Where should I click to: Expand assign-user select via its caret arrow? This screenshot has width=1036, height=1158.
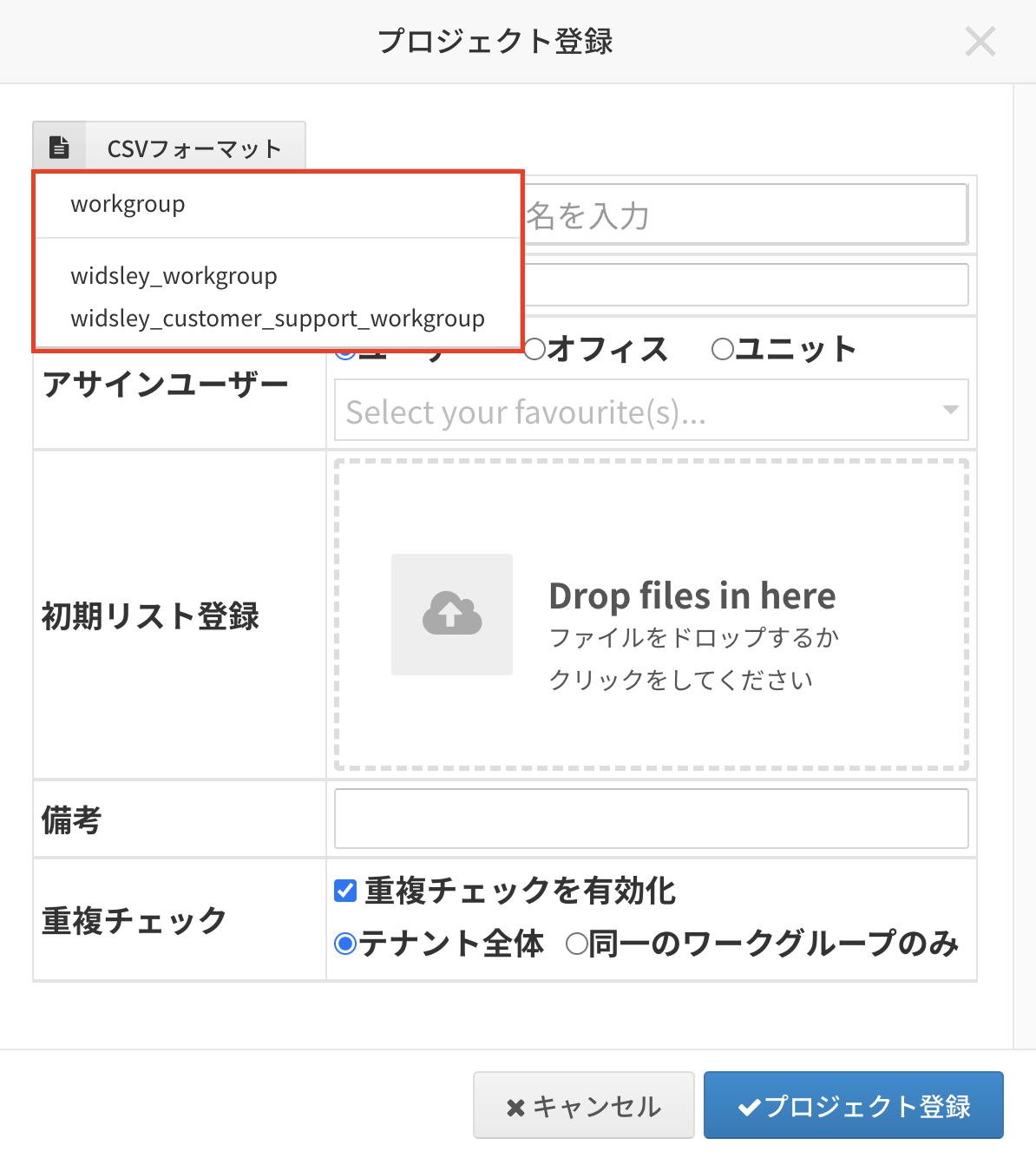950,410
